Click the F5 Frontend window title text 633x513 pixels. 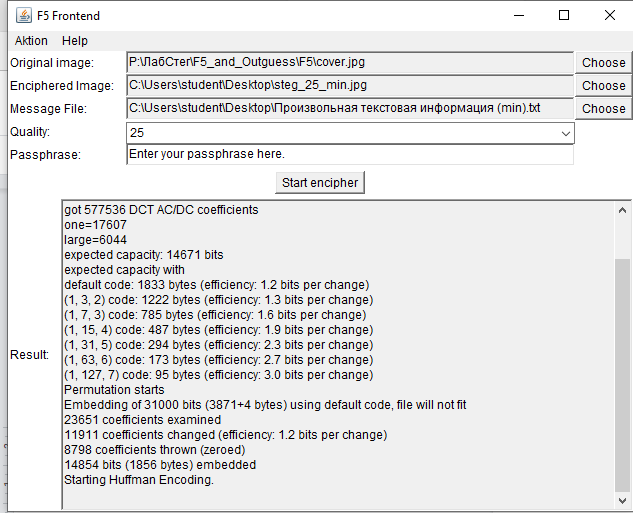(68, 16)
